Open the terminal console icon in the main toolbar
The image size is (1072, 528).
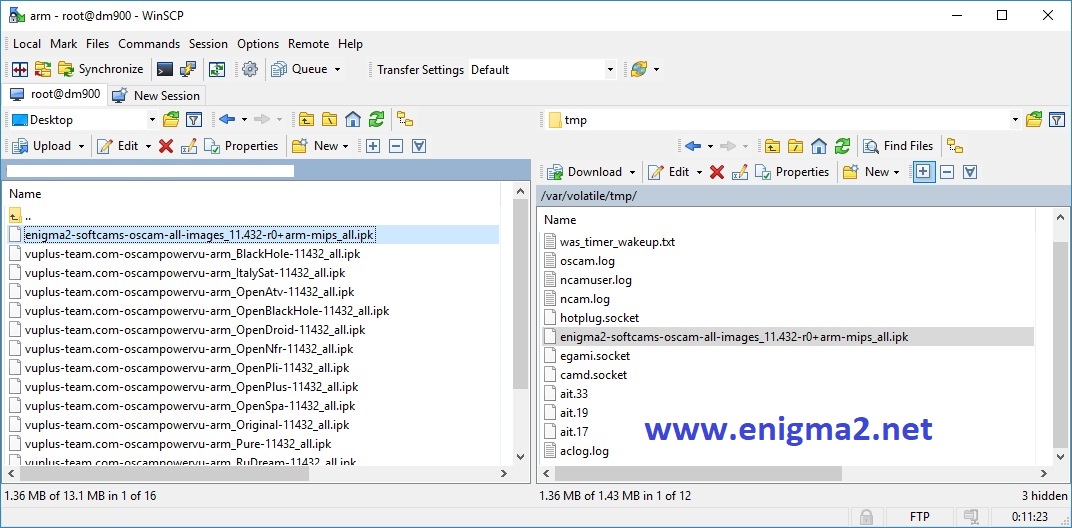[164, 69]
